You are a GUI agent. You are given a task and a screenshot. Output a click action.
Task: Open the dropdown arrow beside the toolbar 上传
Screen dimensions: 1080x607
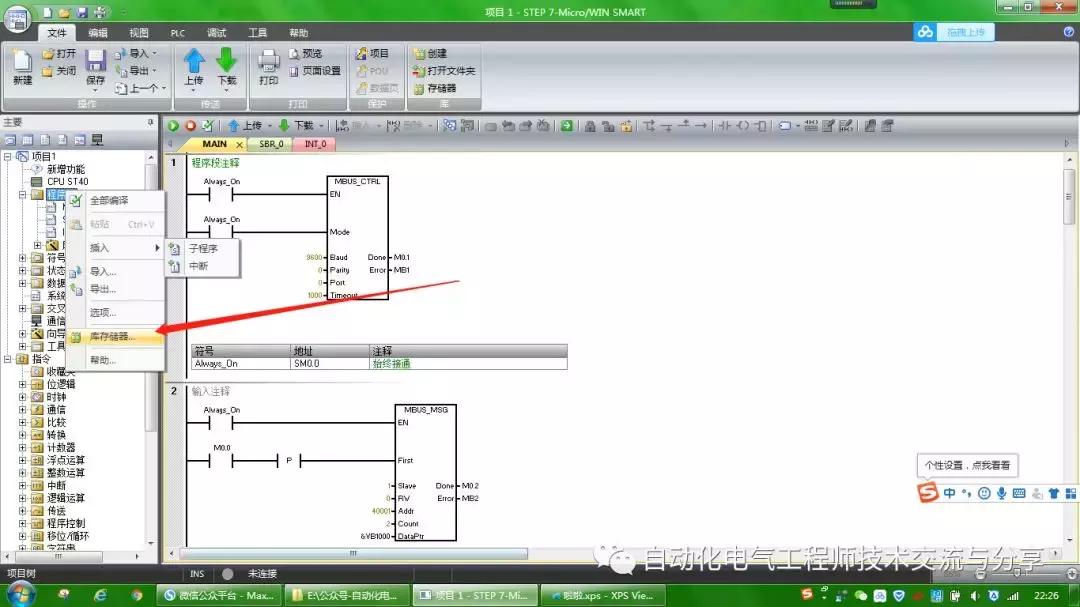point(269,125)
